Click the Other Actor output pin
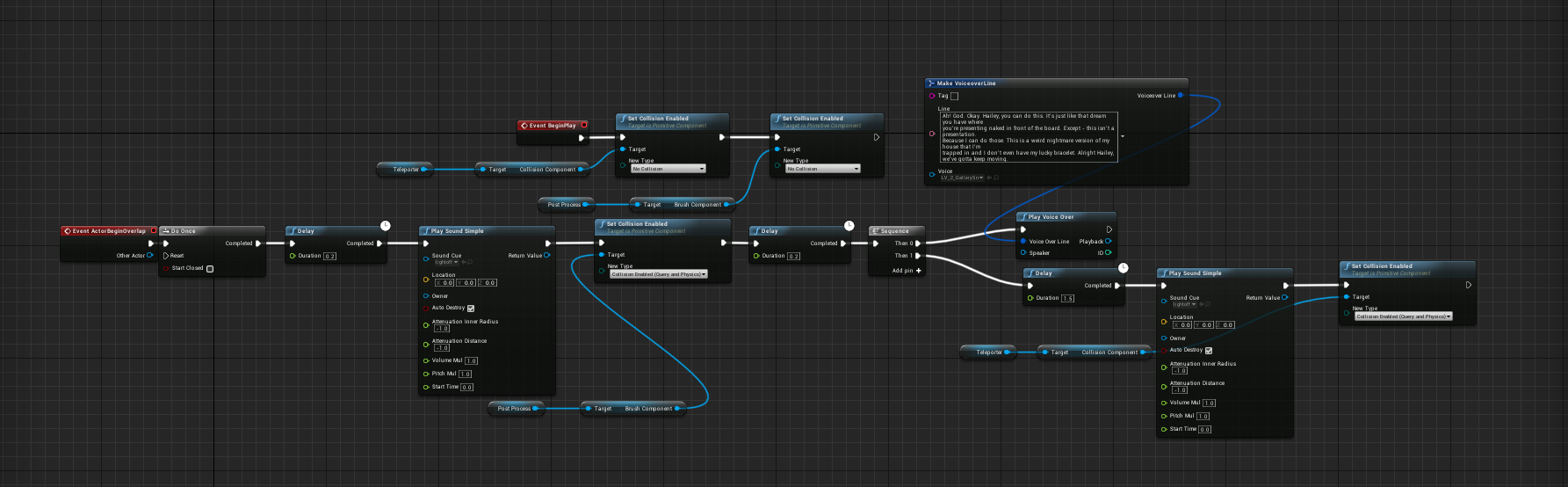The width and height of the screenshot is (1568, 487). click(150, 256)
